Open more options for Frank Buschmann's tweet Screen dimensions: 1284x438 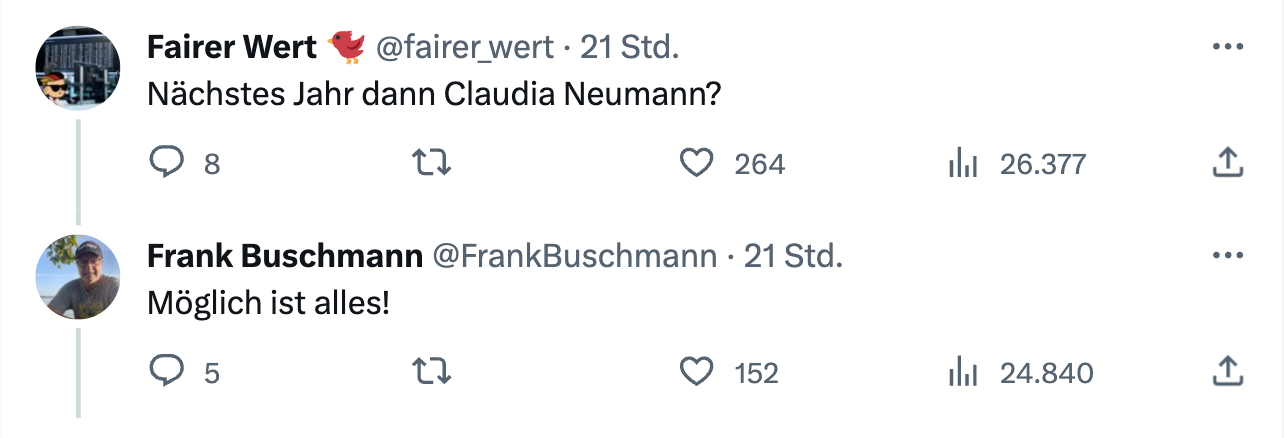1227,256
